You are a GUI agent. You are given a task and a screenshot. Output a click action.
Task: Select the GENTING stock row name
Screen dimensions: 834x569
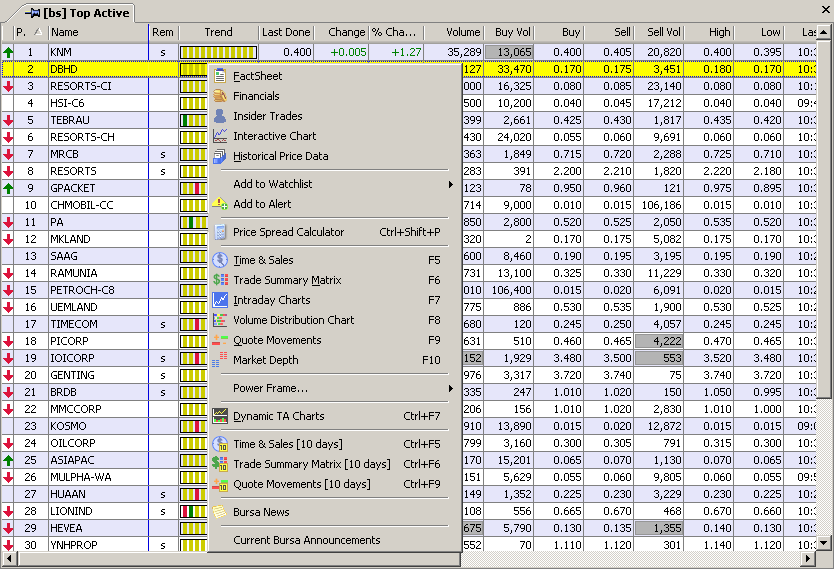pyautogui.click(x=72, y=375)
